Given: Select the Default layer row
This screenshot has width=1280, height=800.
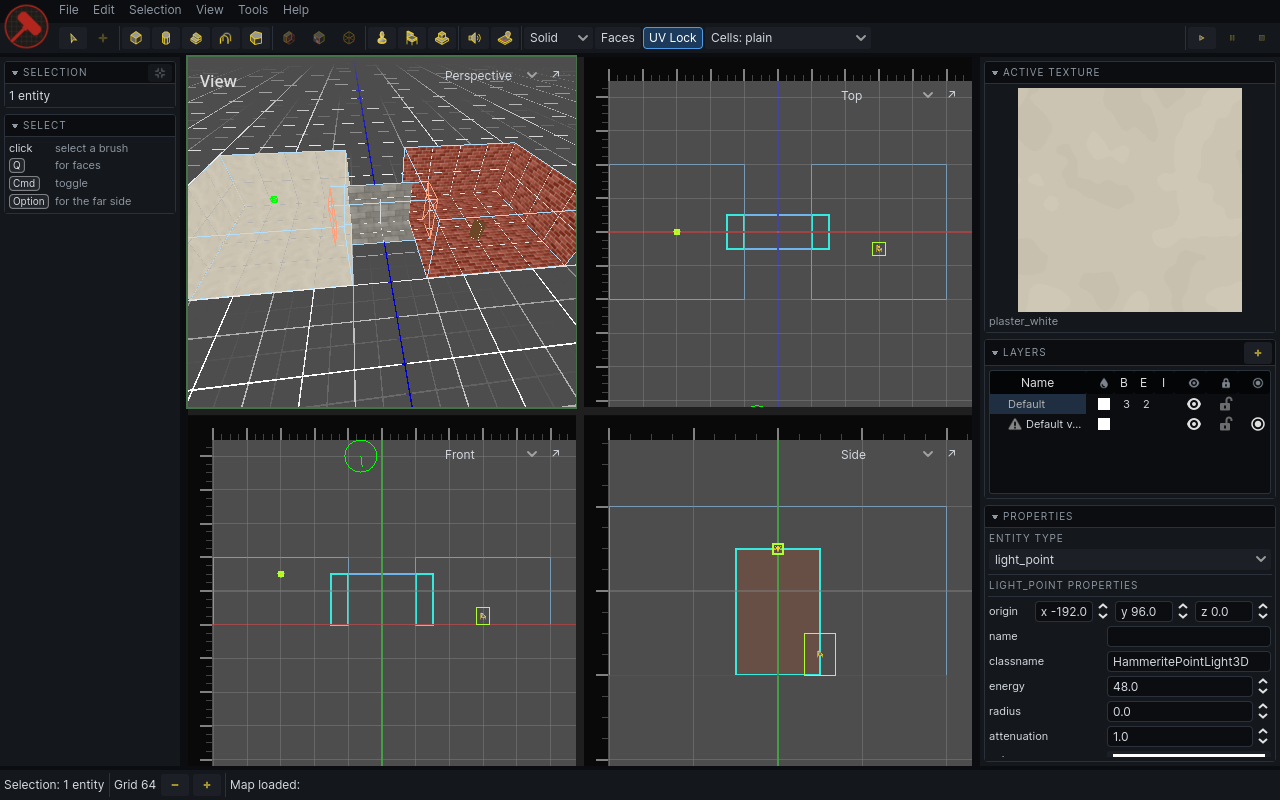Looking at the screenshot, I should (x=1130, y=404).
